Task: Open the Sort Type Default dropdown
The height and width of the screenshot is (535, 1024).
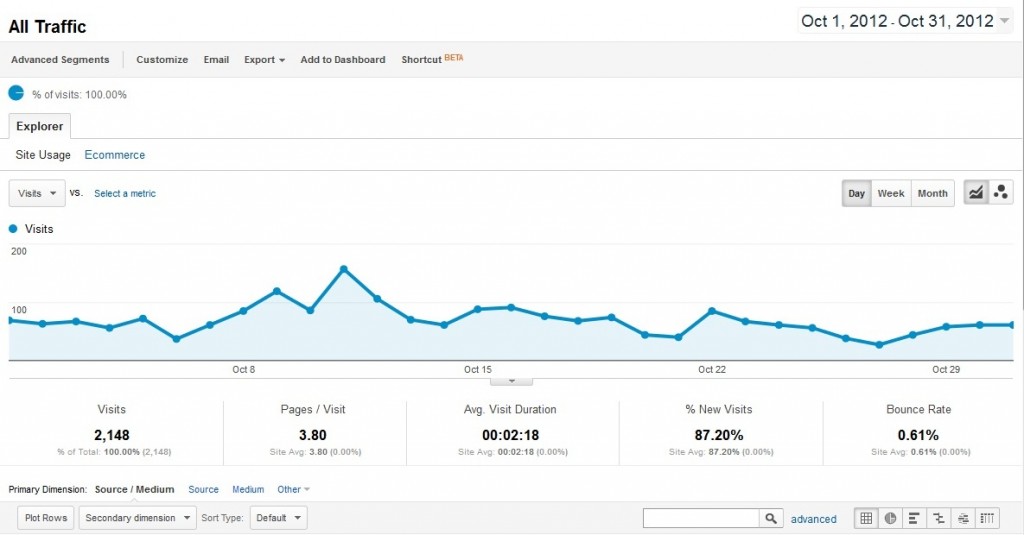Action: 278,518
